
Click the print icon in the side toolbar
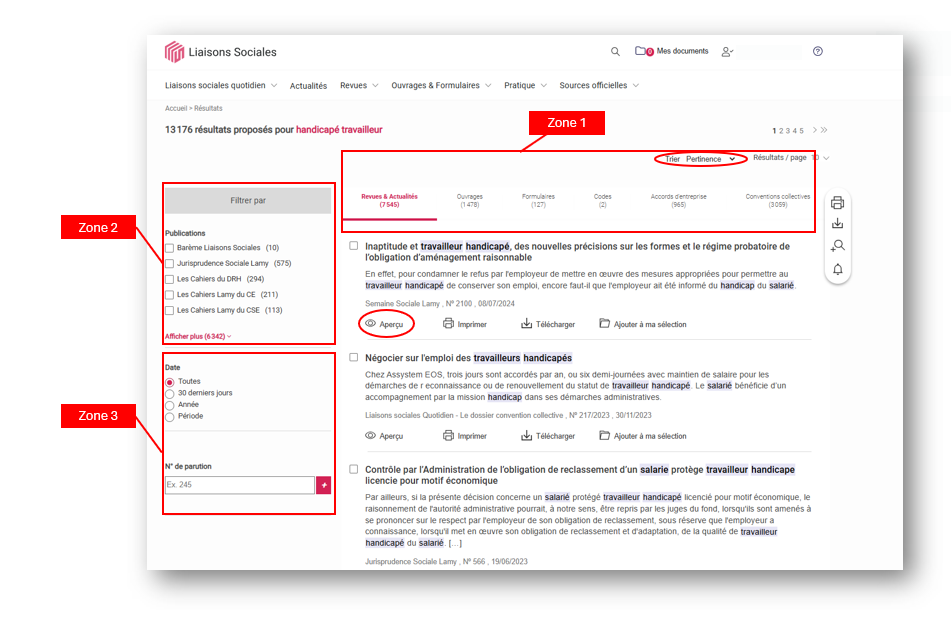point(838,203)
